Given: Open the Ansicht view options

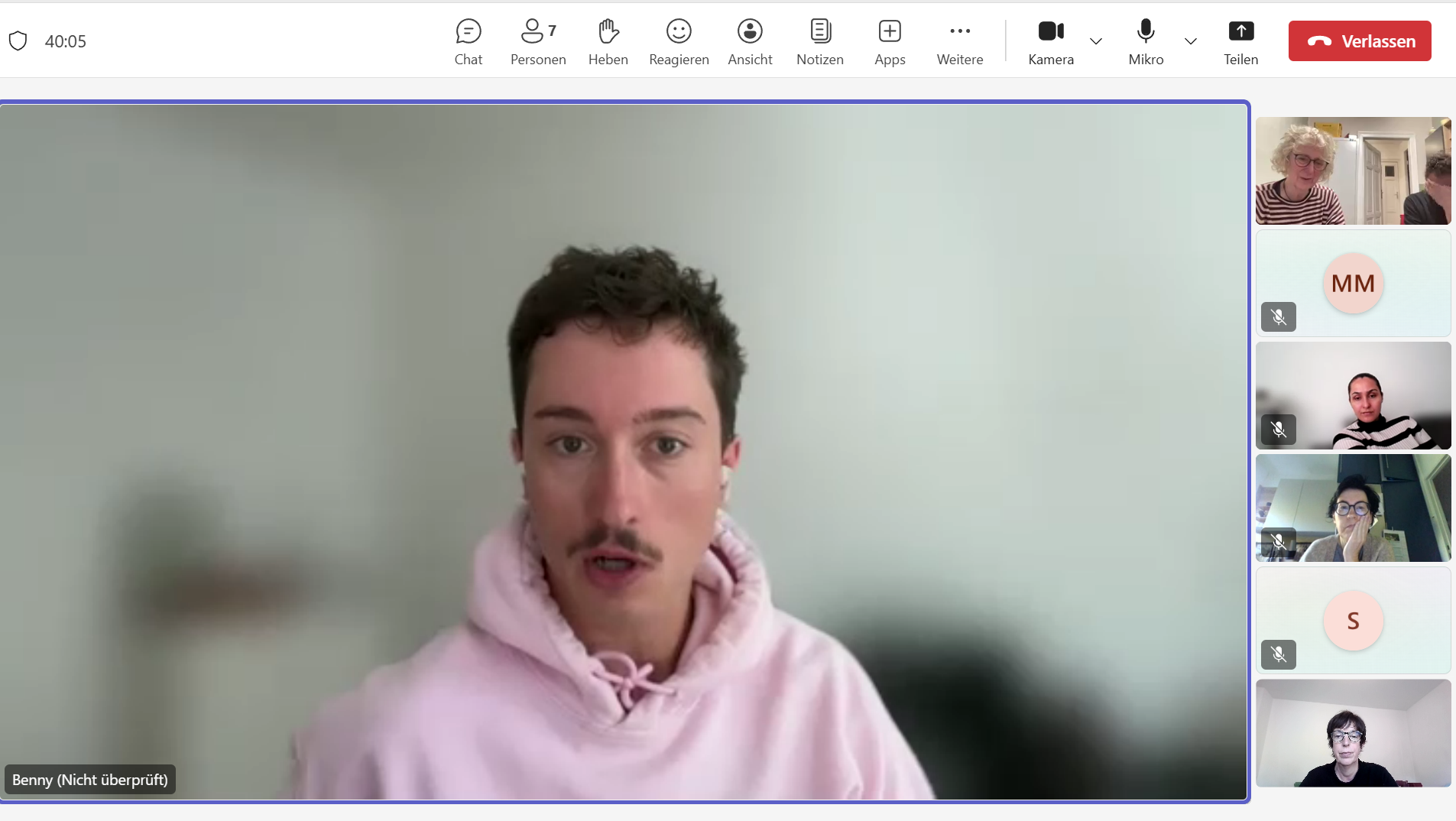Looking at the screenshot, I should (x=750, y=41).
